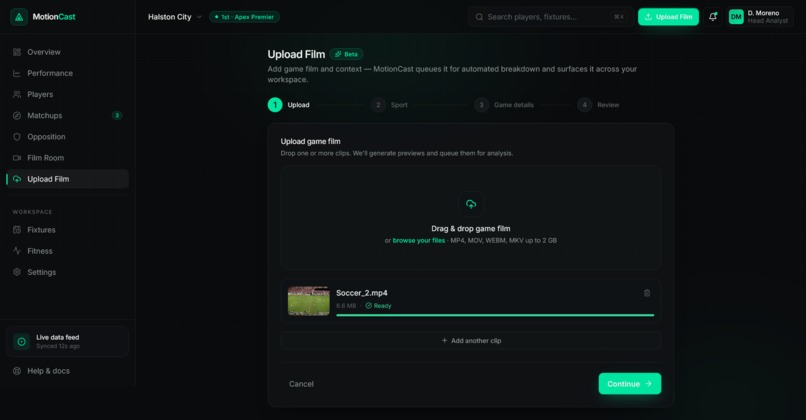The image size is (806, 420).
Task: Continue to the next step
Action: (x=630, y=384)
